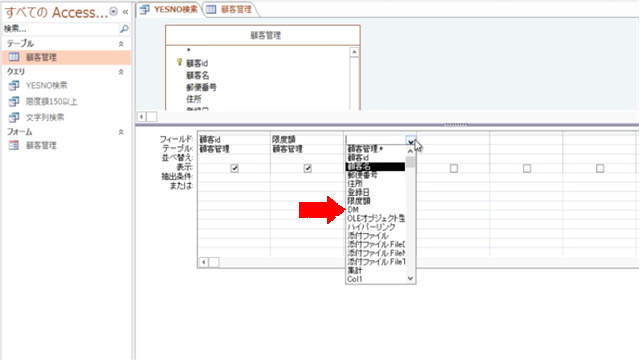Image resolution: width=640 pixels, height=360 pixels.
Task: Open the 限度額150以上 query icon
Action: pos(14,101)
